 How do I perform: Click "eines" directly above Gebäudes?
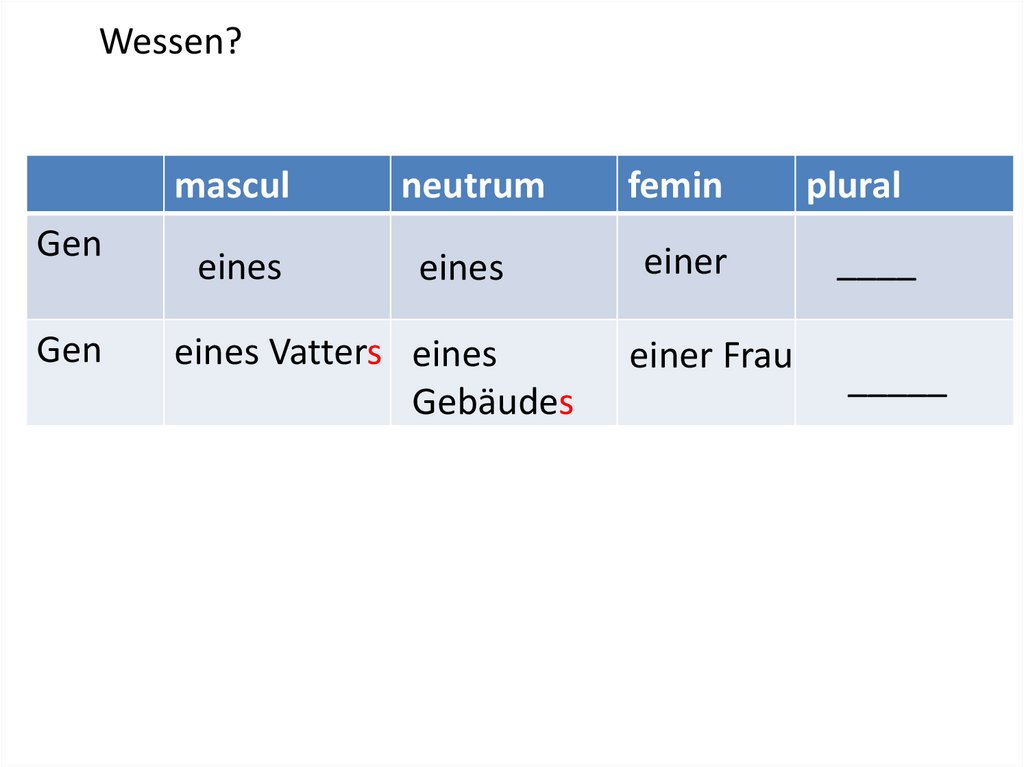click(455, 354)
